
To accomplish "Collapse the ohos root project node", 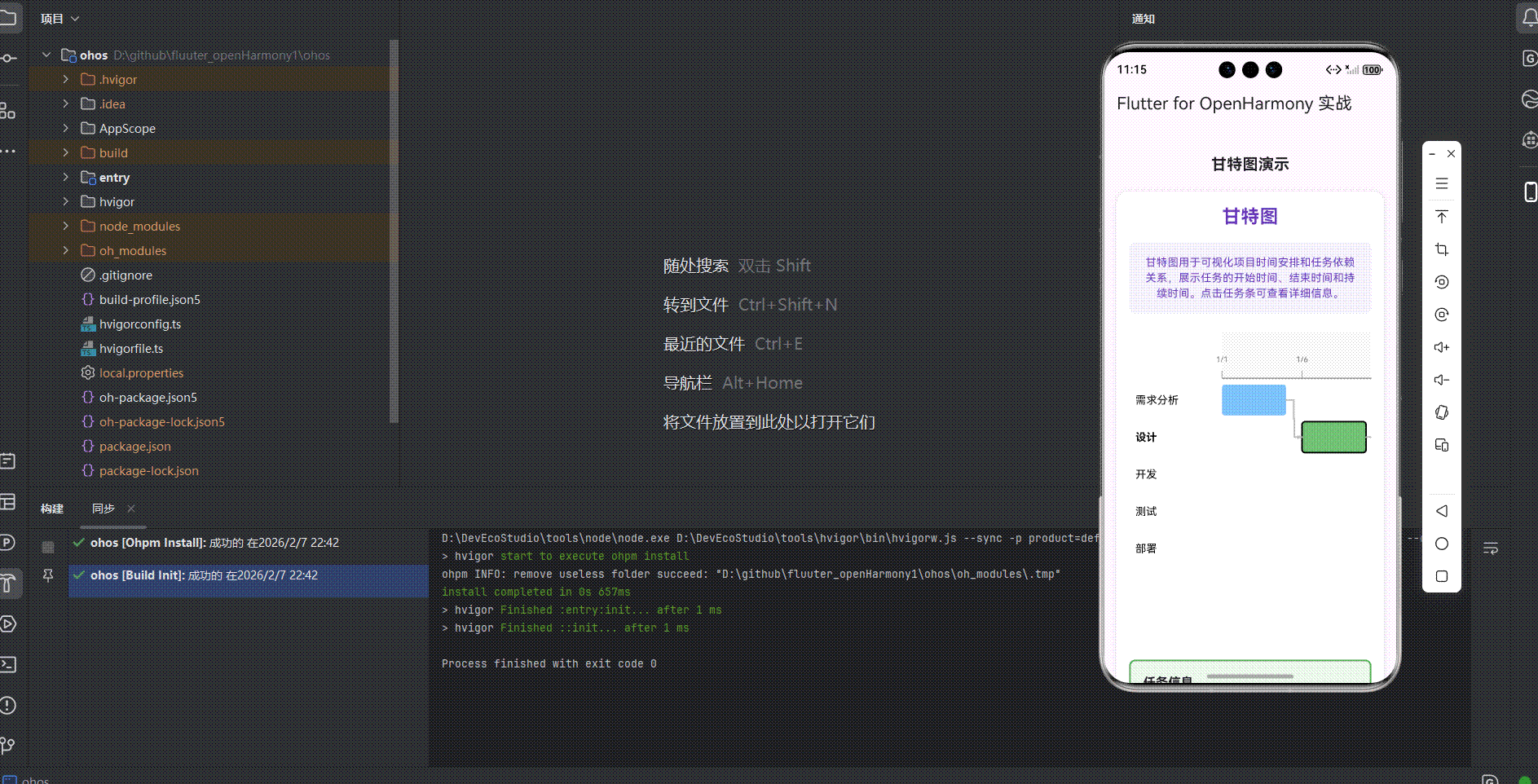I will 46,55.
